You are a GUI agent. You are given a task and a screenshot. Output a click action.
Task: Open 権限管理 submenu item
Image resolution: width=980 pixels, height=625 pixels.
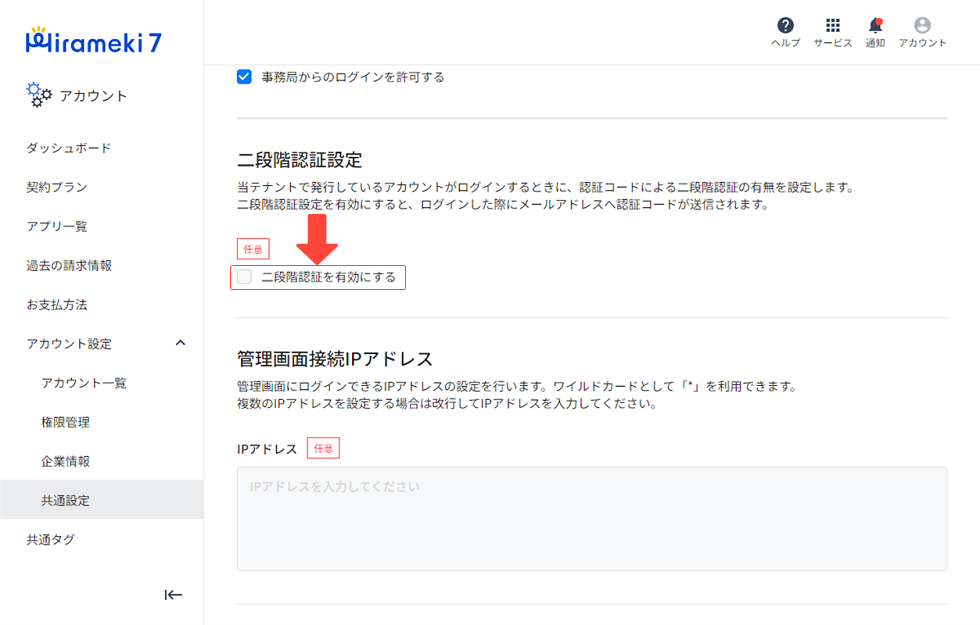click(66, 422)
